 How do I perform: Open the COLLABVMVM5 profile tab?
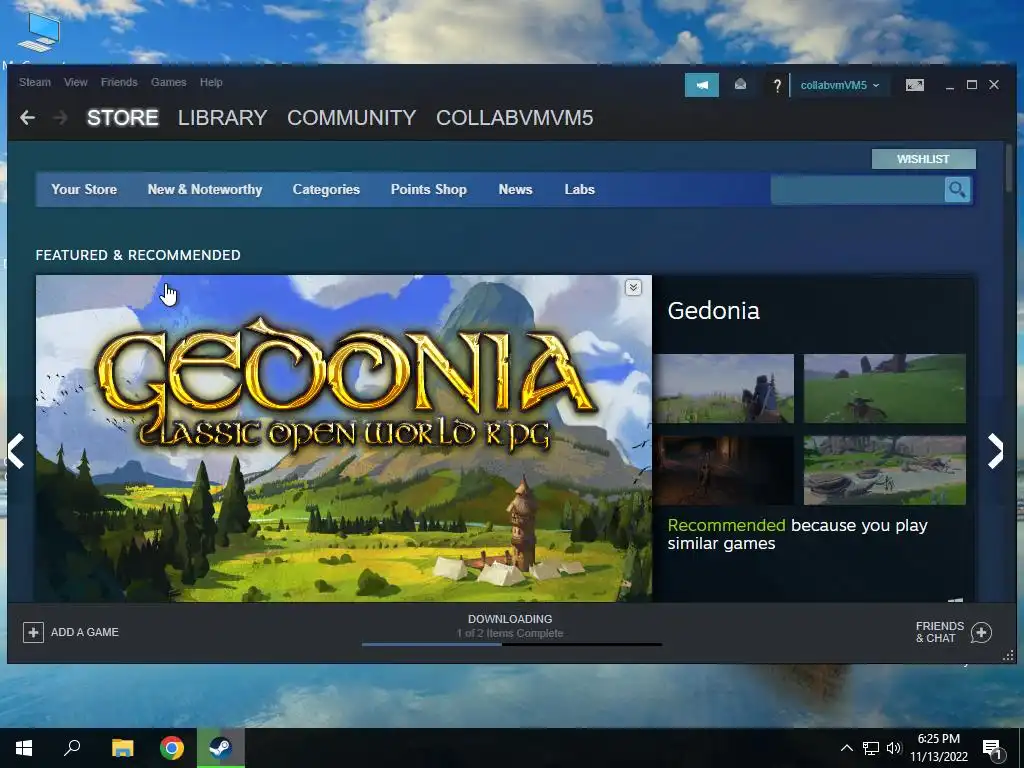coord(515,118)
